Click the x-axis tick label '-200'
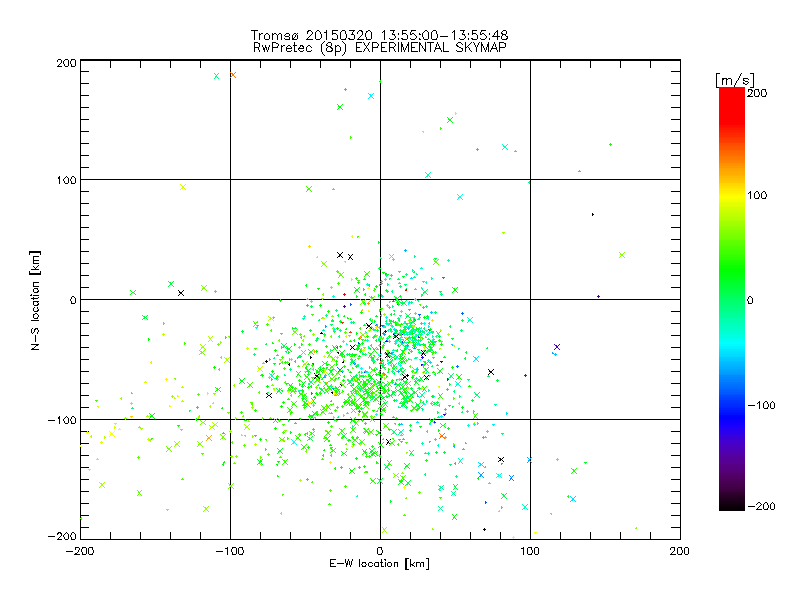The width and height of the screenshot is (800, 600). pyautogui.click(x=80, y=552)
